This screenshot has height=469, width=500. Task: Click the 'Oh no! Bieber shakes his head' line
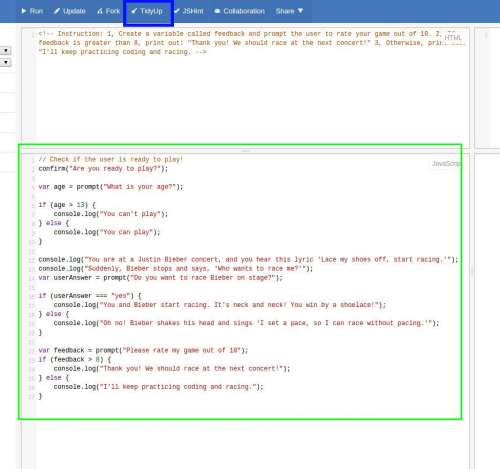coord(246,323)
